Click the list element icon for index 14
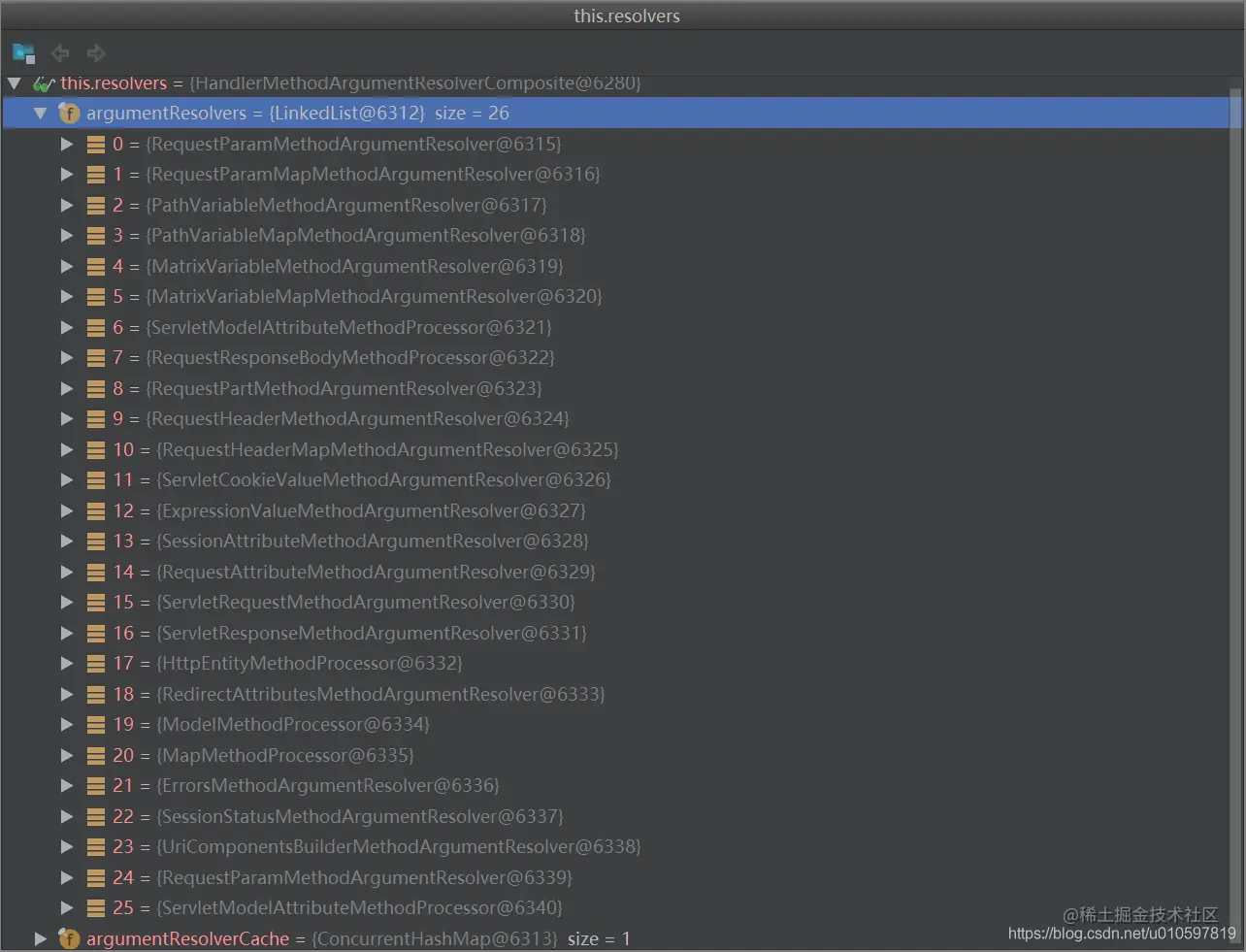 coord(96,572)
